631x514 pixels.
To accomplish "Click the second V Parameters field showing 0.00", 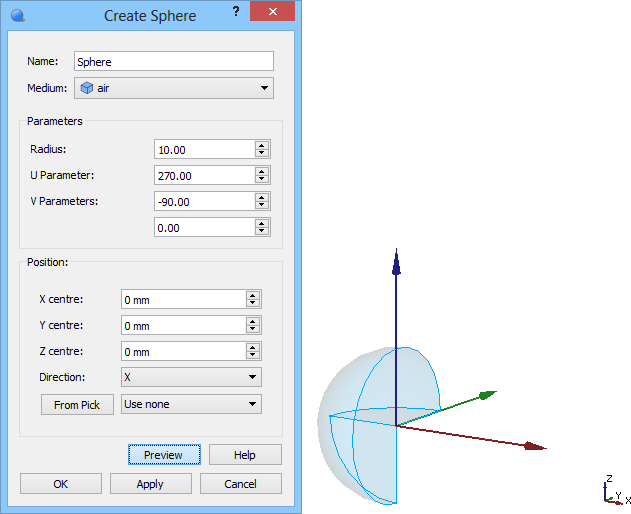I will click(x=204, y=227).
